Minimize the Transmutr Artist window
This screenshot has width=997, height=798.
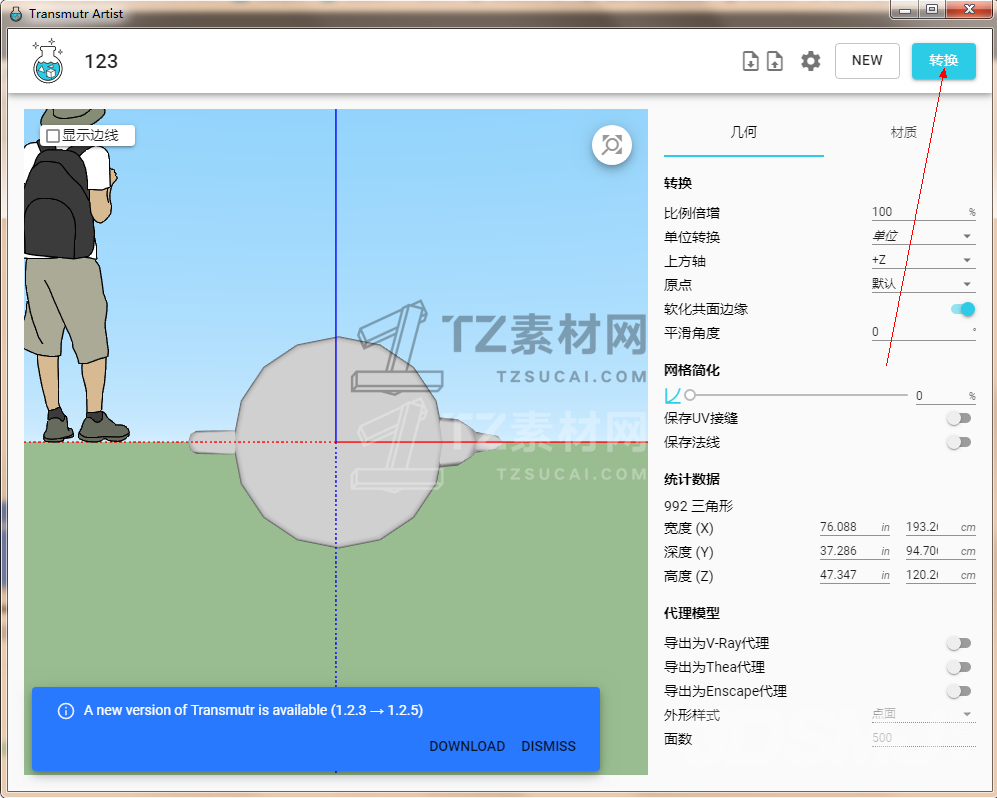pyautogui.click(x=905, y=10)
